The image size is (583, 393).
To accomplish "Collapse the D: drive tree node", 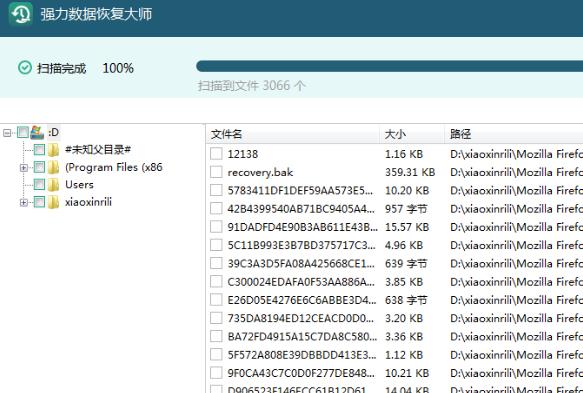I will point(7,132).
